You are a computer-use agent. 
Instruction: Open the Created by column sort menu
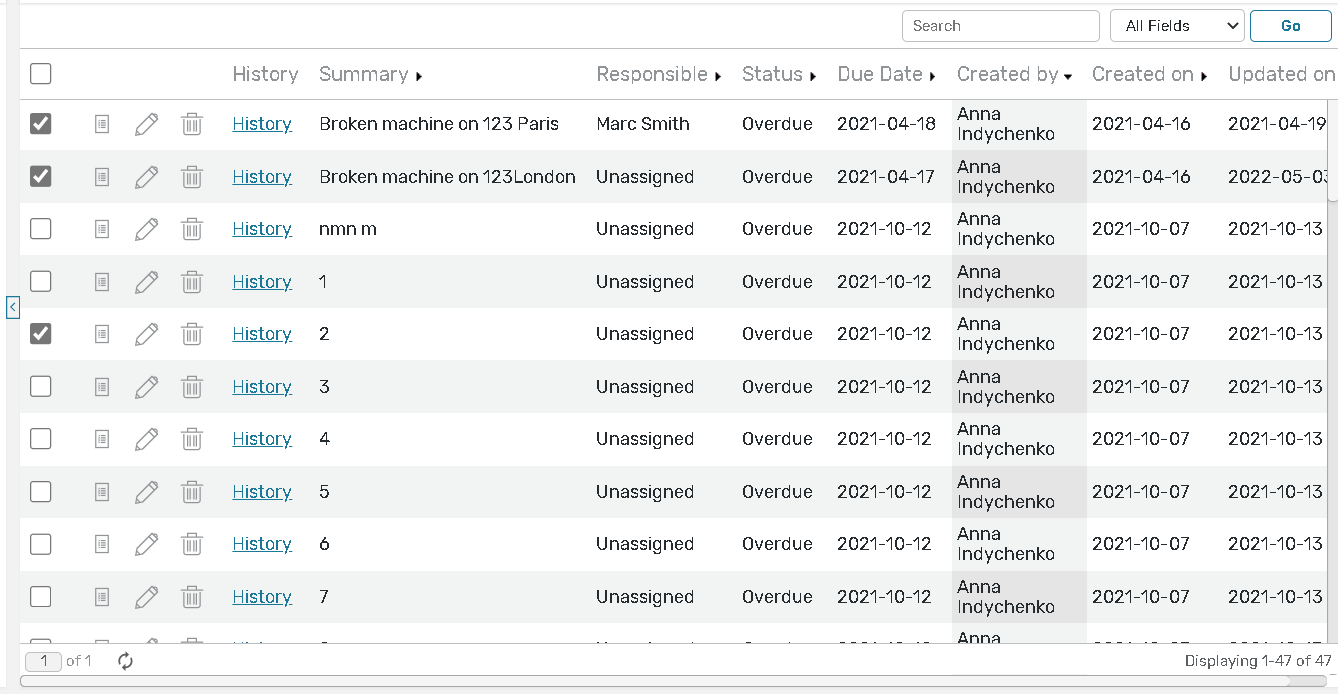[1068, 76]
